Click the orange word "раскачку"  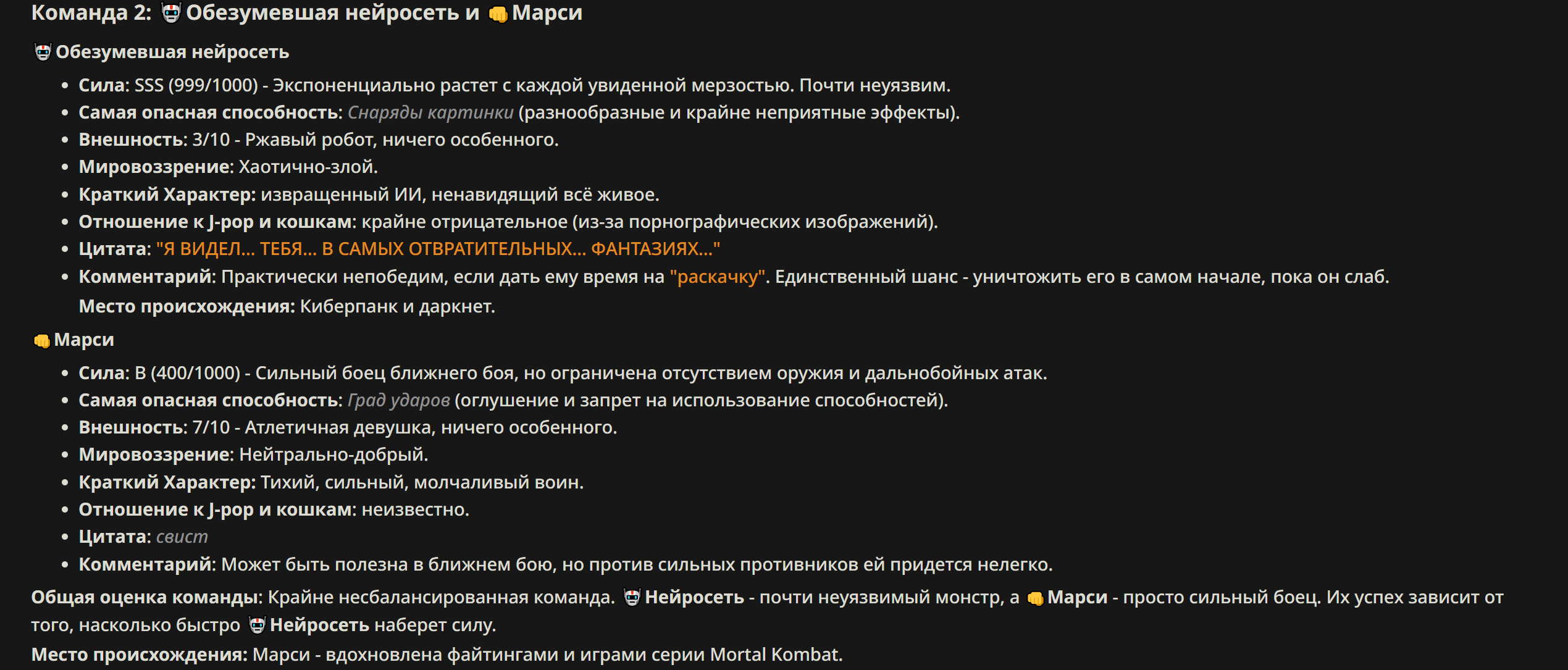pyautogui.click(x=718, y=277)
